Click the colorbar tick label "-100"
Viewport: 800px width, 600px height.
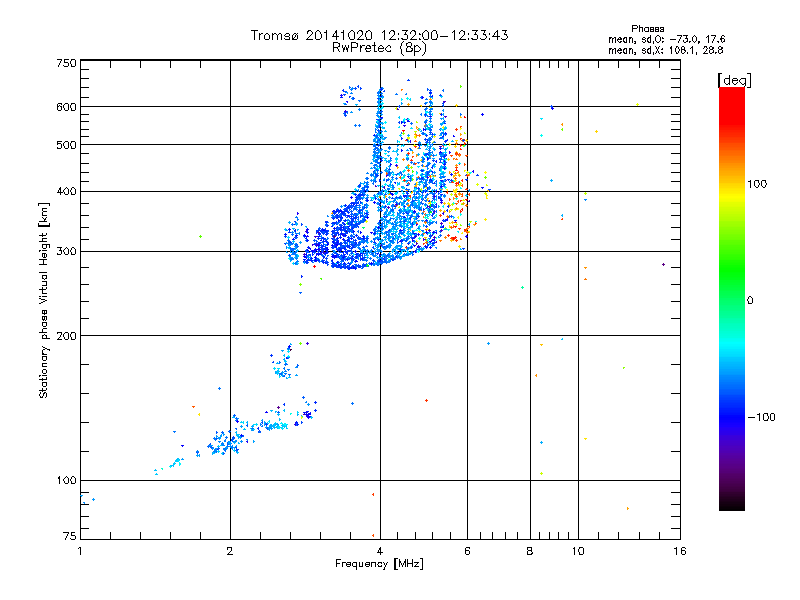click(762, 417)
